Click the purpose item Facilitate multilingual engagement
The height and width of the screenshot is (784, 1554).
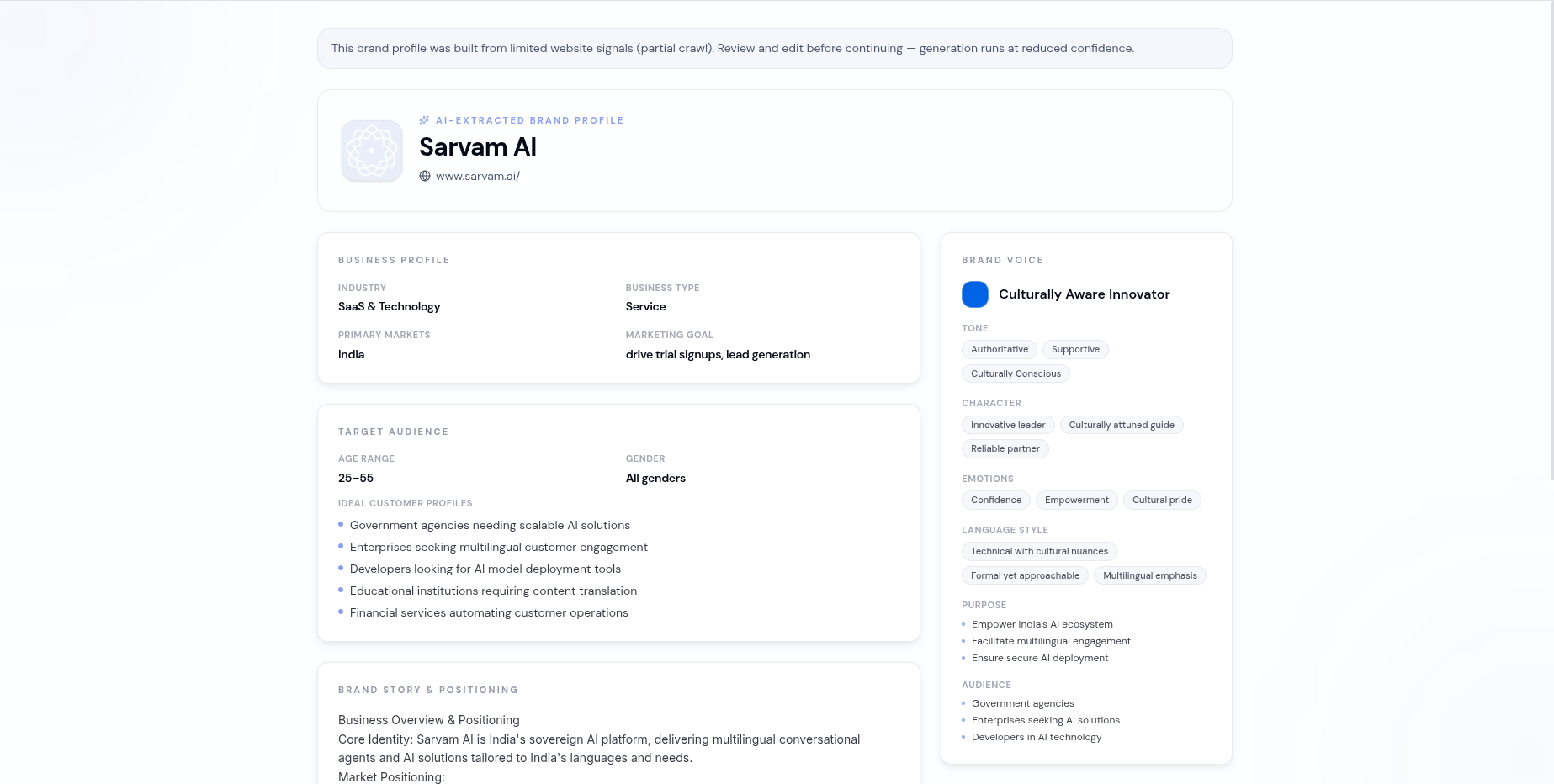pos(1051,642)
